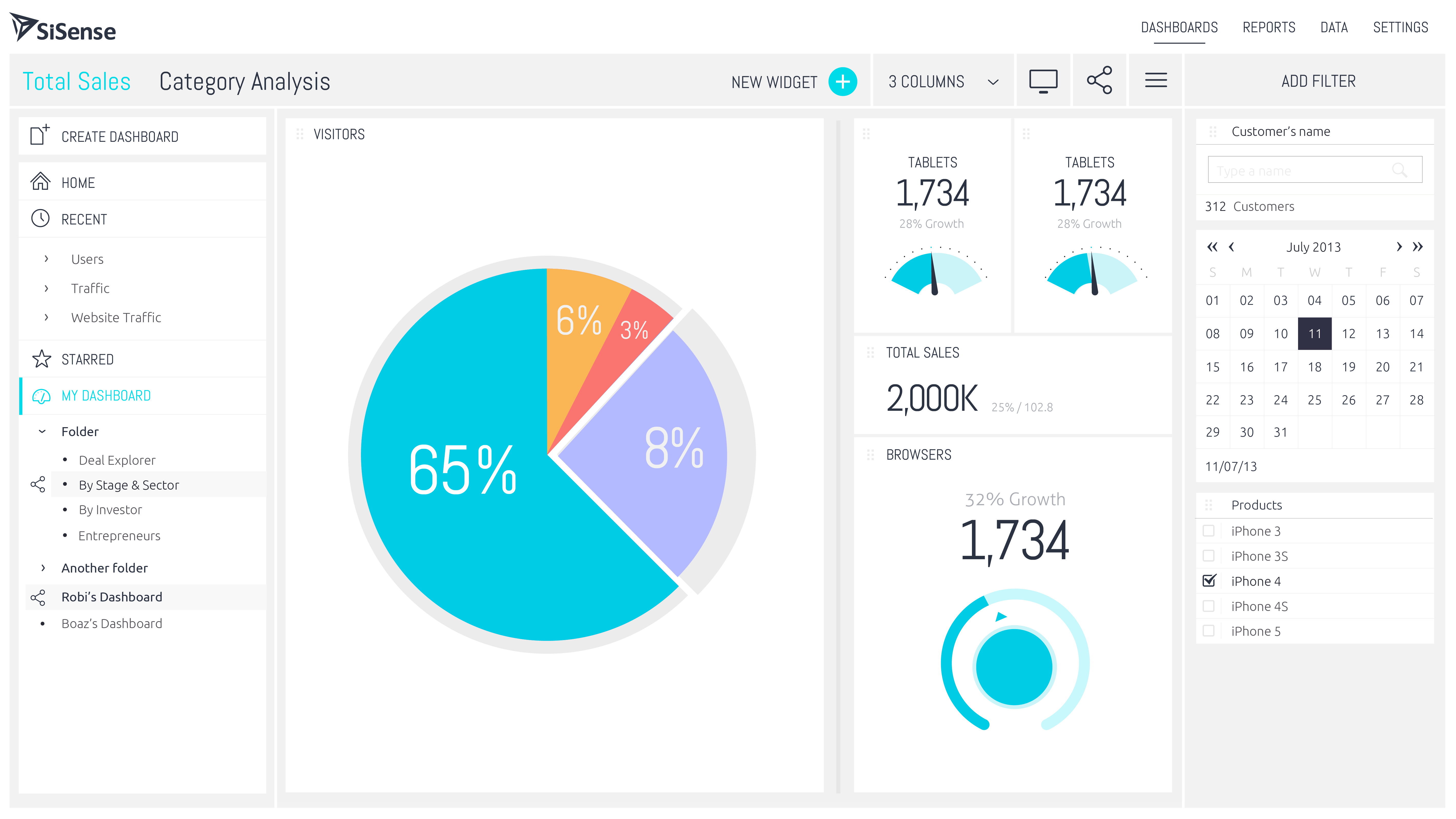Click share icon beside Robi's Dashboard
The width and height of the screenshot is (1456, 819).
pyautogui.click(x=38, y=597)
